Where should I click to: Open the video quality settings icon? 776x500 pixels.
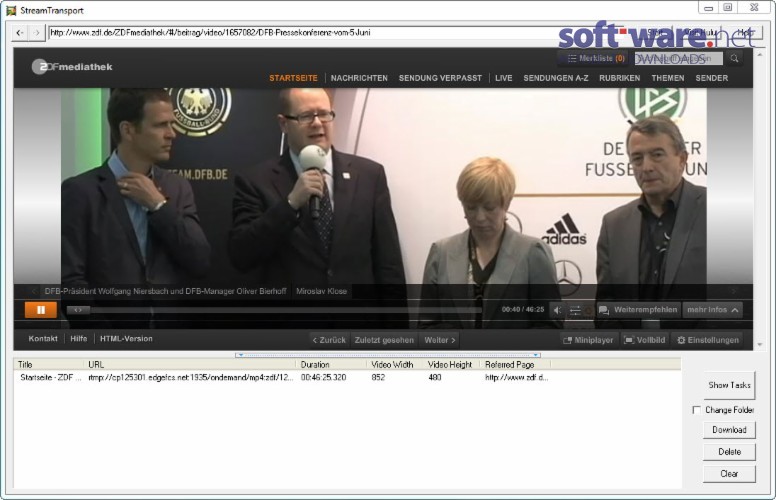tap(575, 310)
